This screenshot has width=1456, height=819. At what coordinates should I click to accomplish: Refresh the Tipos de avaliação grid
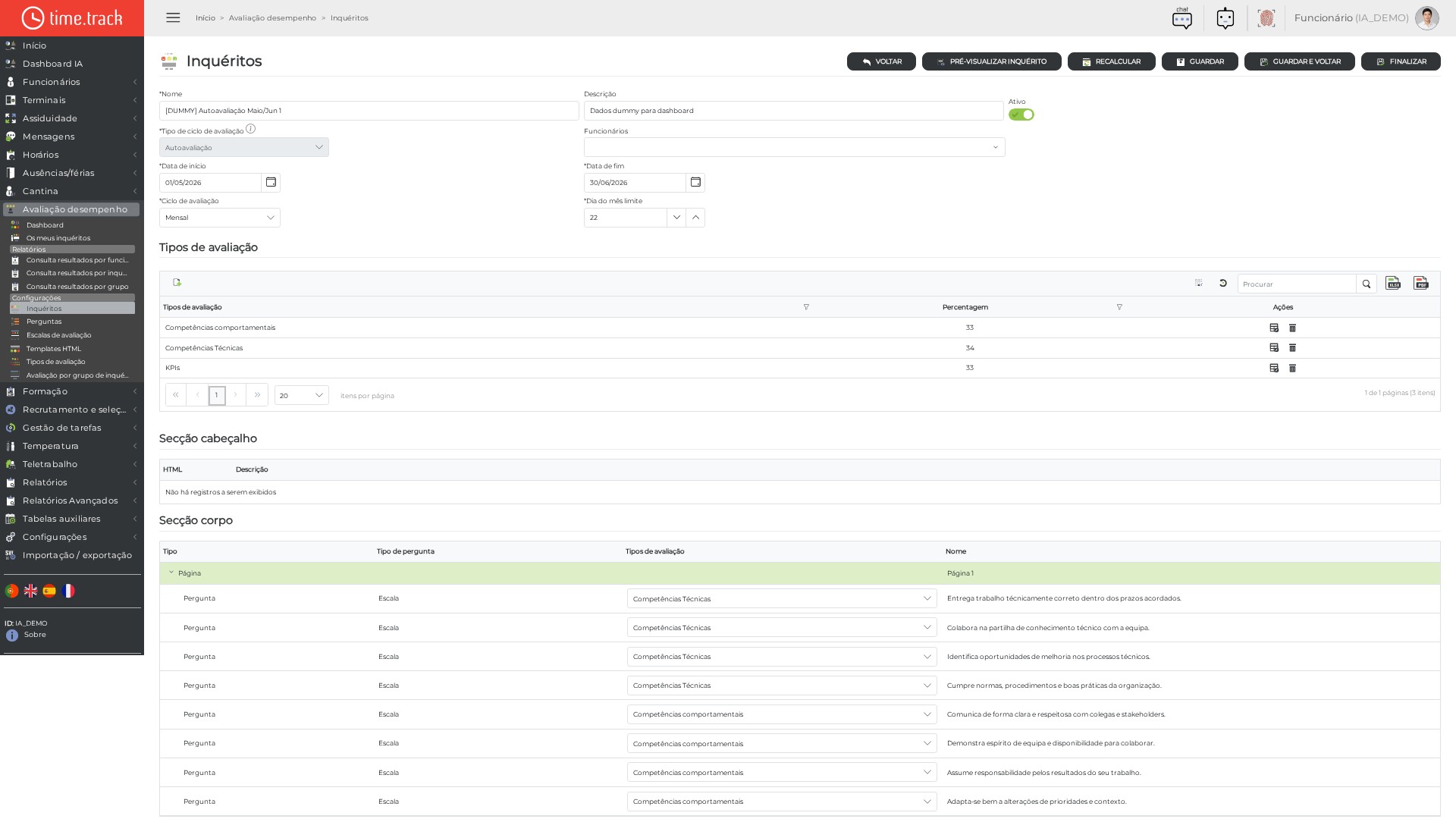point(1223,284)
